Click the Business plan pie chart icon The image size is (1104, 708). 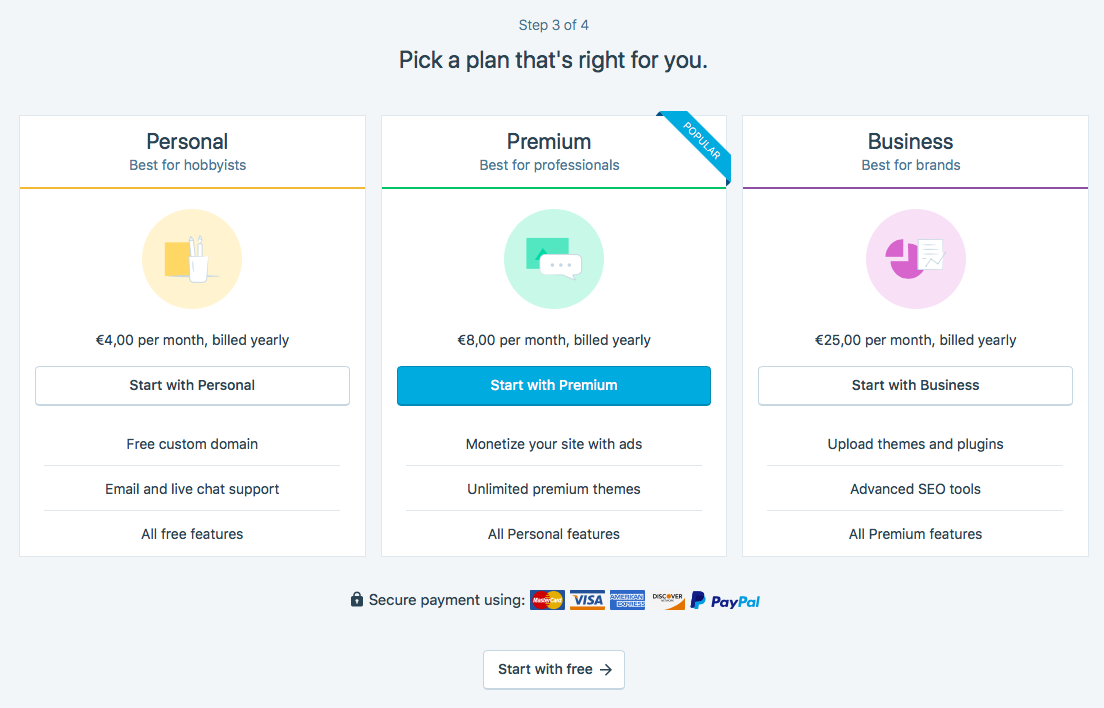click(x=915, y=259)
